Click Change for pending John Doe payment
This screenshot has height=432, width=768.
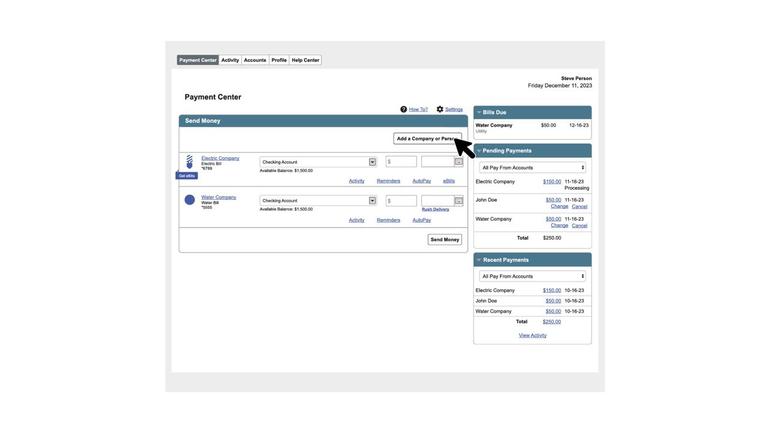(x=559, y=207)
